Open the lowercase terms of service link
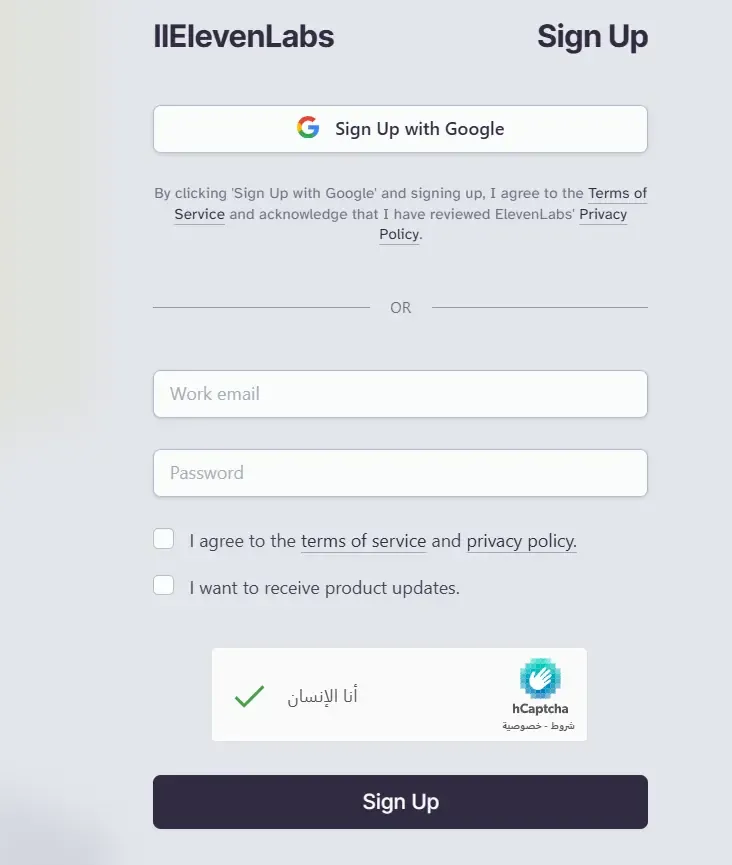 [x=363, y=541]
